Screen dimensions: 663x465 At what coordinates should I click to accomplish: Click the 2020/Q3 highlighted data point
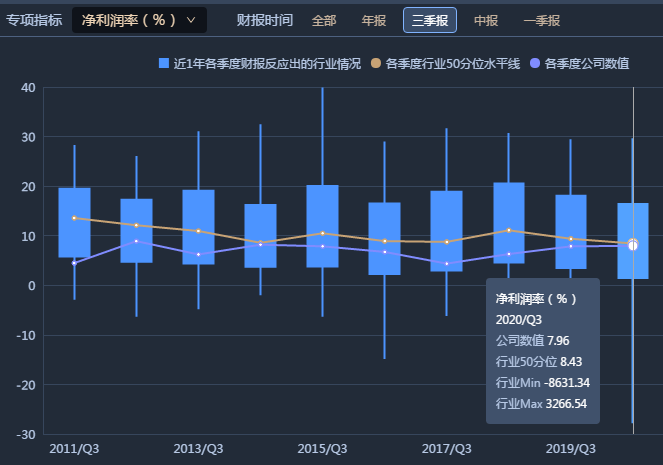click(x=633, y=244)
